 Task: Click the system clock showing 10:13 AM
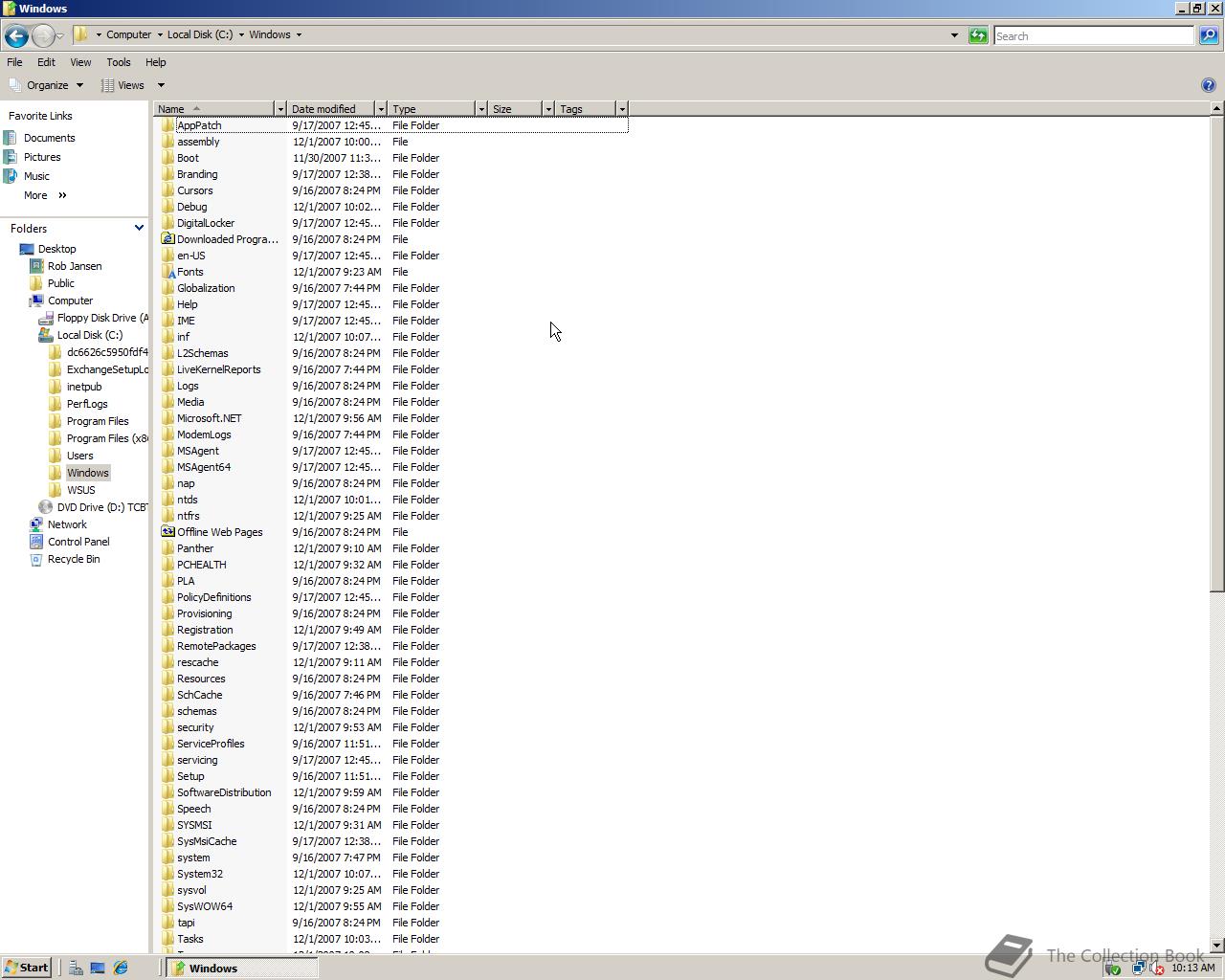tap(1192, 969)
